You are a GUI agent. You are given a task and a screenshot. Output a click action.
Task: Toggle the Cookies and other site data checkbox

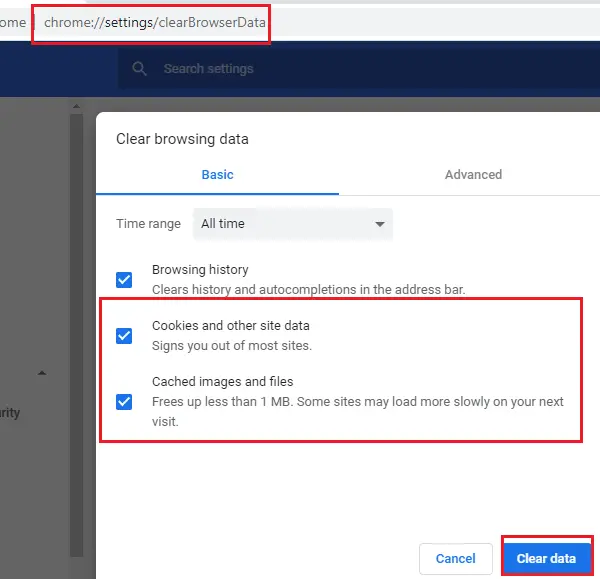(x=124, y=335)
